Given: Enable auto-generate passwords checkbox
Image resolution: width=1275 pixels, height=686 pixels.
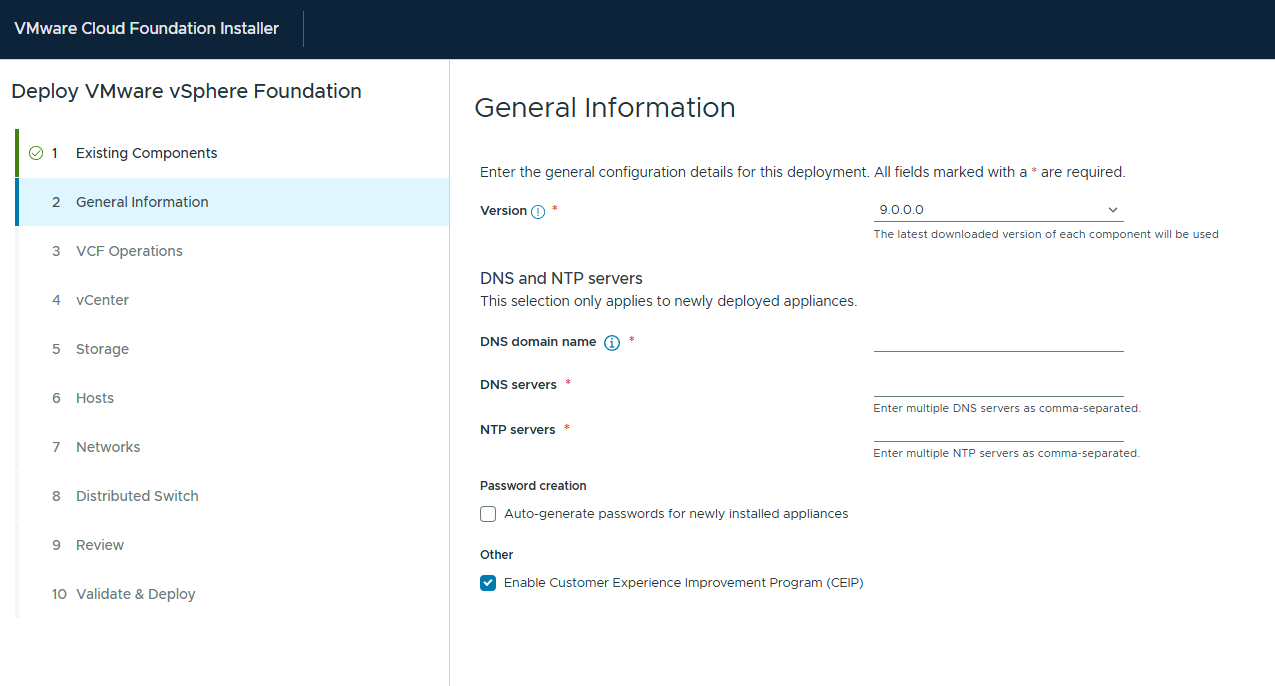Looking at the screenshot, I should coord(488,514).
